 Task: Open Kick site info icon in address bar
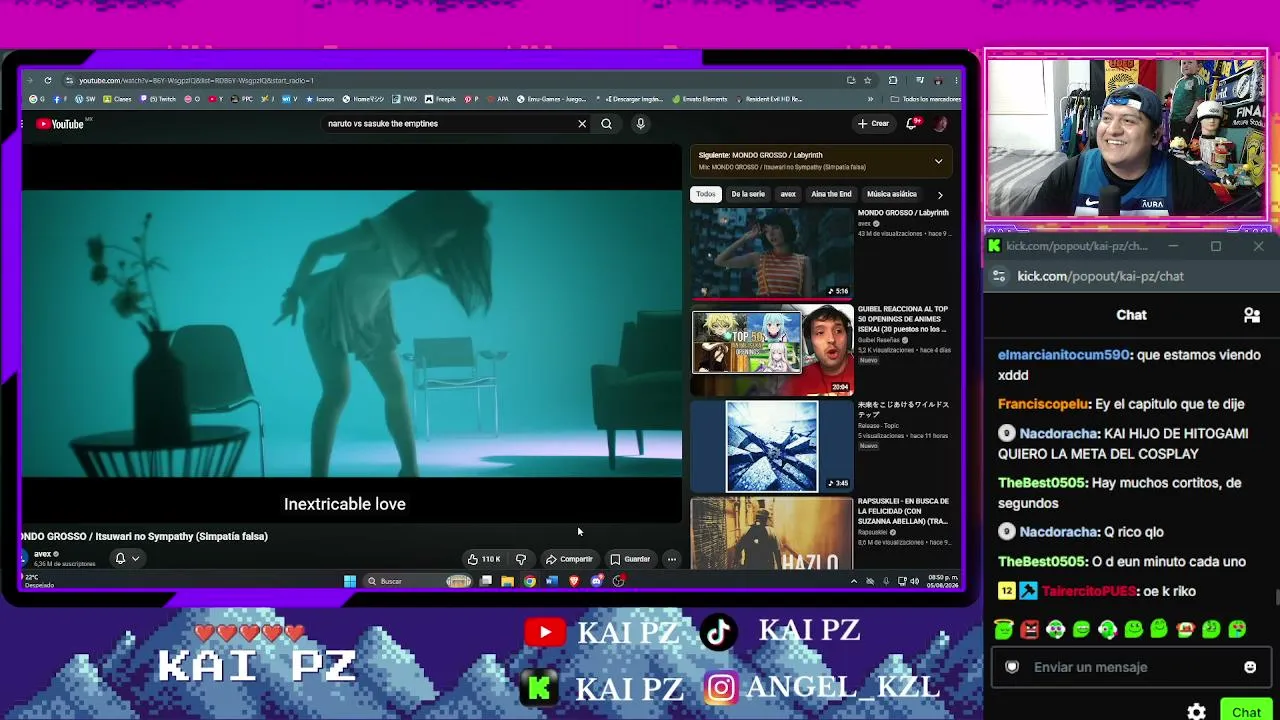point(999,276)
